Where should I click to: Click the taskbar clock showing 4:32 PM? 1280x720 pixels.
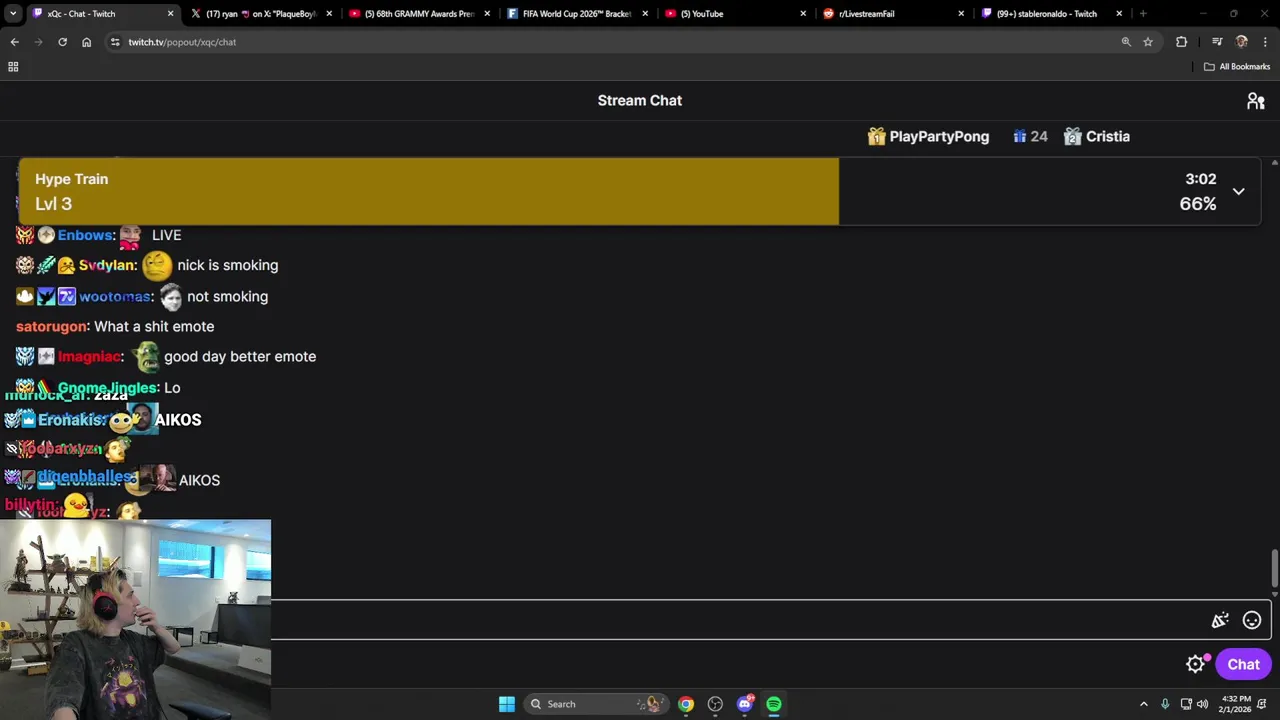tap(1236, 704)
